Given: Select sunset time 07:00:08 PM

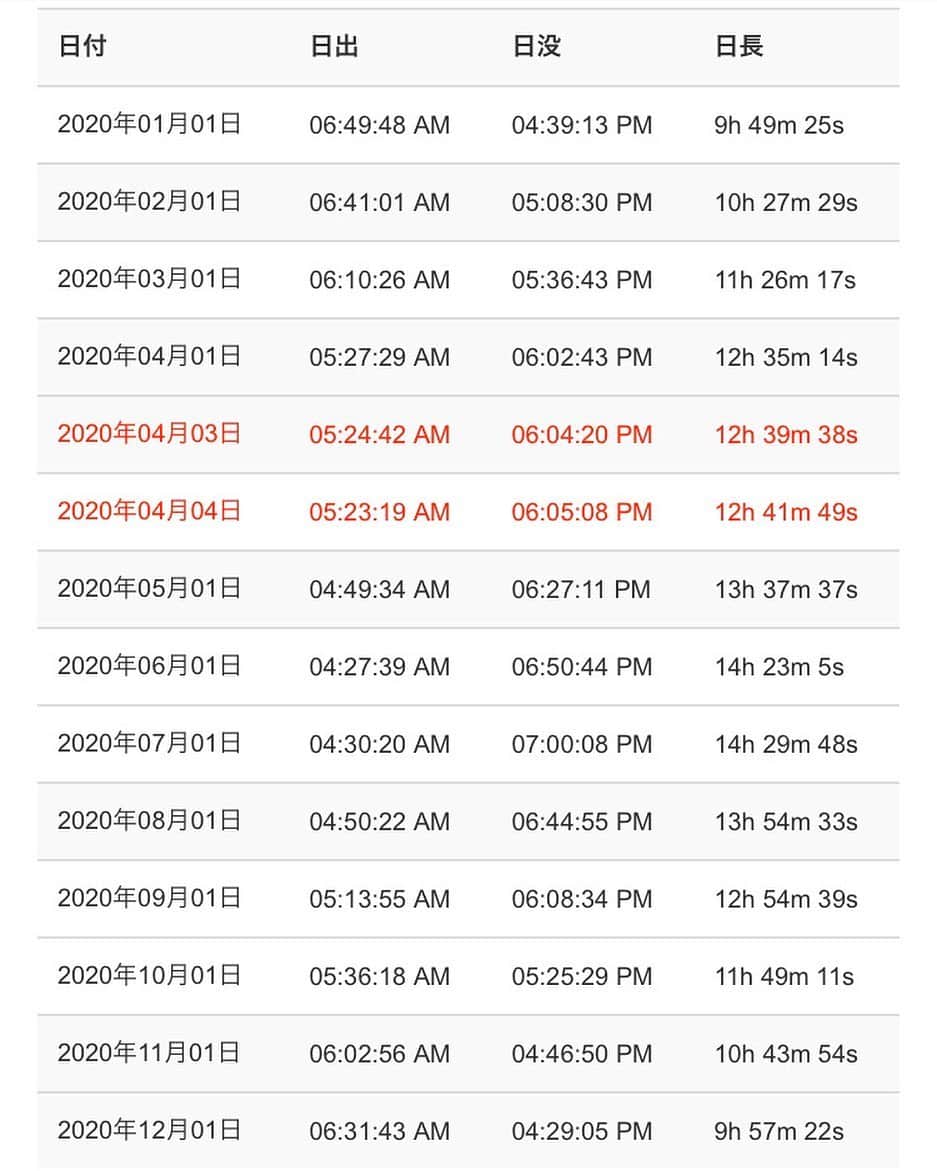Looking at the screenshot, I should [x=582, y=745].
